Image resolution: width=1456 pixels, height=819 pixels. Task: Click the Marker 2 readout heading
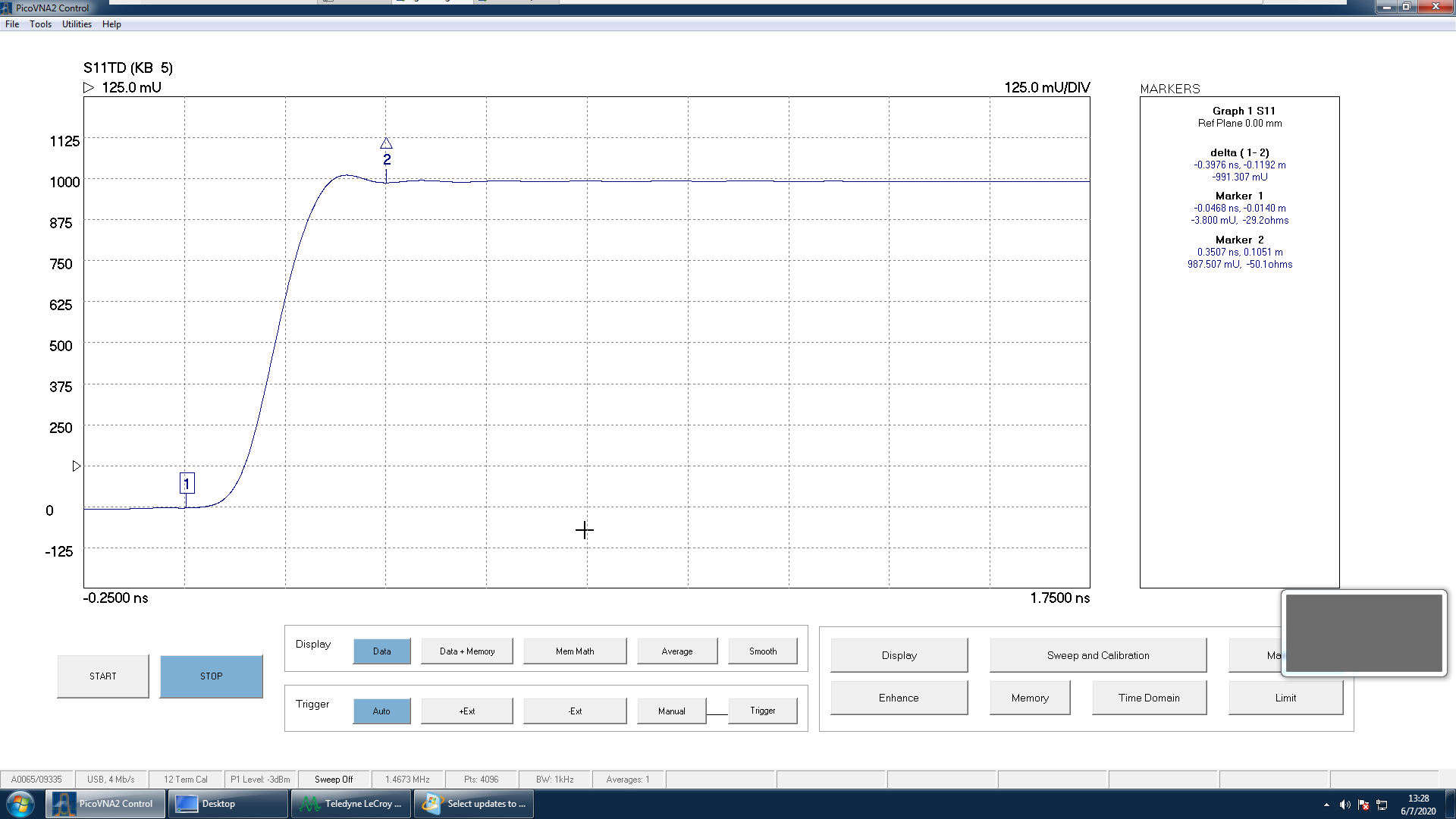1240,240
